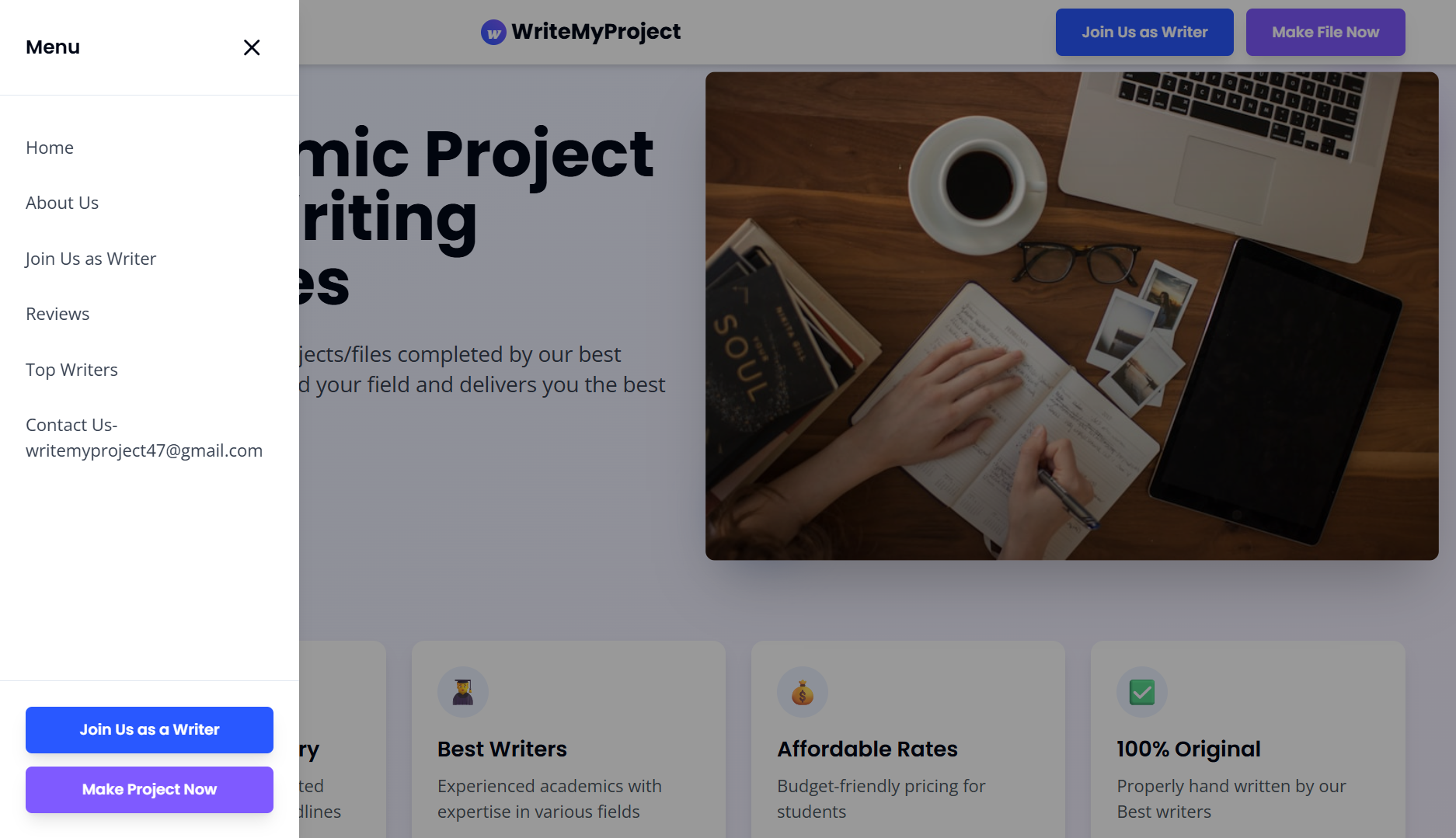Screen dimensions: 1456x838
Task: Click the money bag icon above Affordable Rates
Action: (803, 692)
